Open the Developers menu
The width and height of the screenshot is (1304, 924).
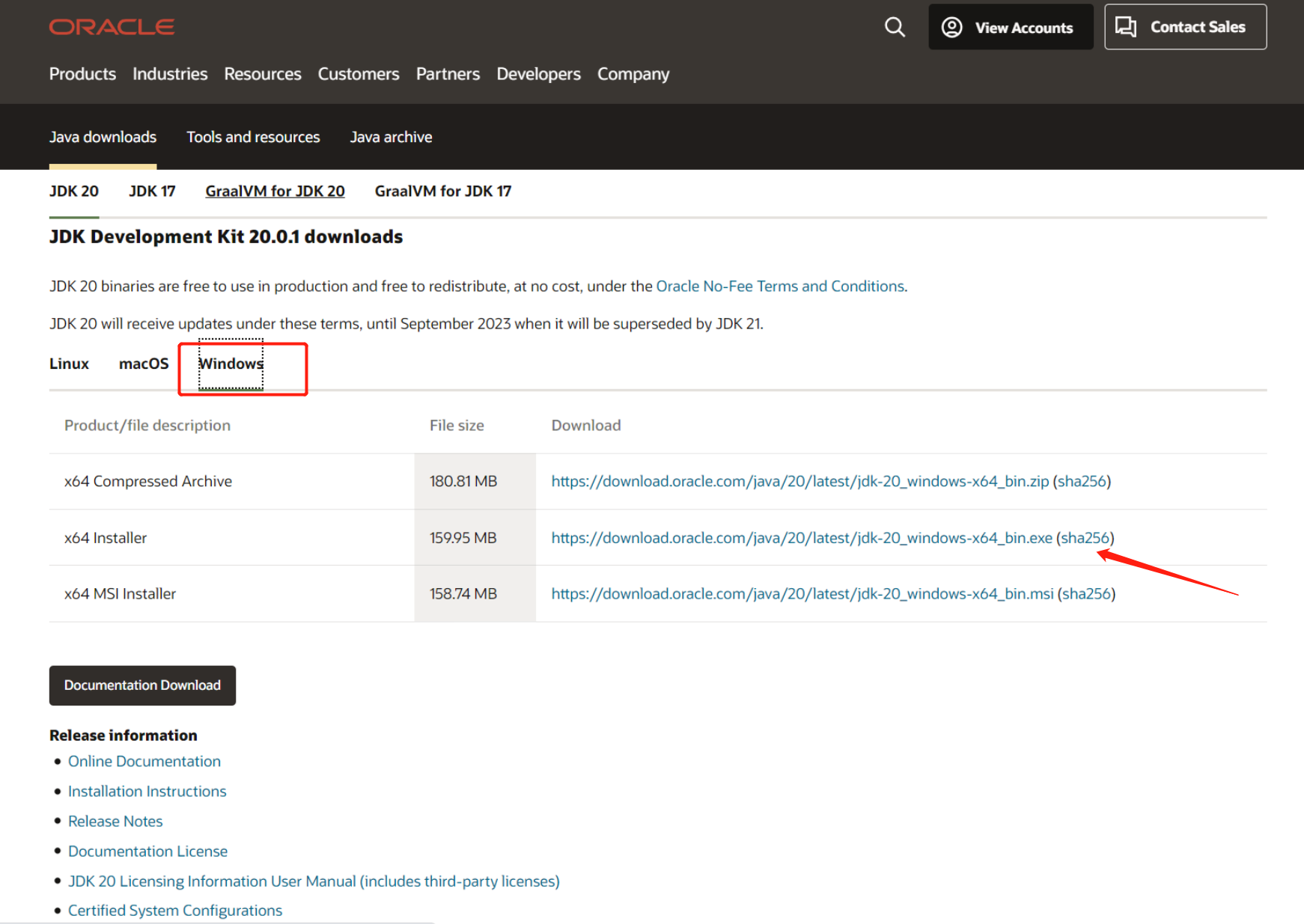538,74
